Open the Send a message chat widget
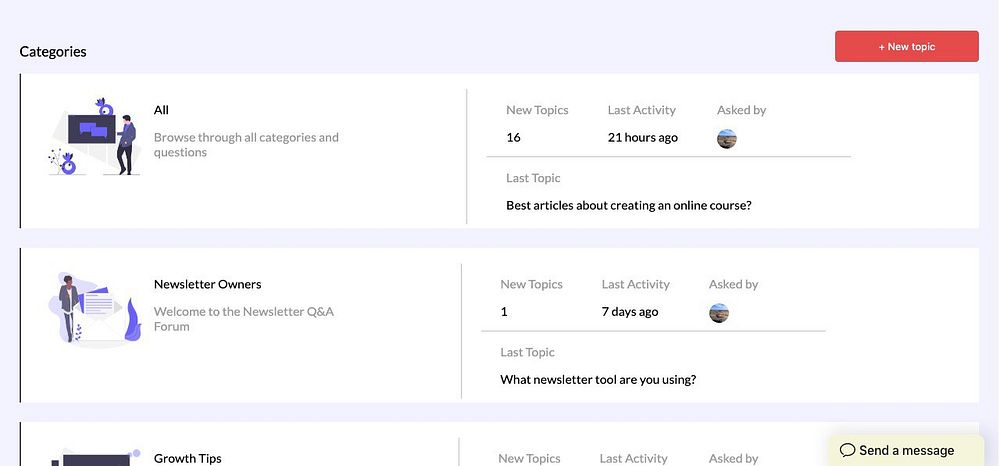This screenshot has width=1000, height=466. pos(906,450)
